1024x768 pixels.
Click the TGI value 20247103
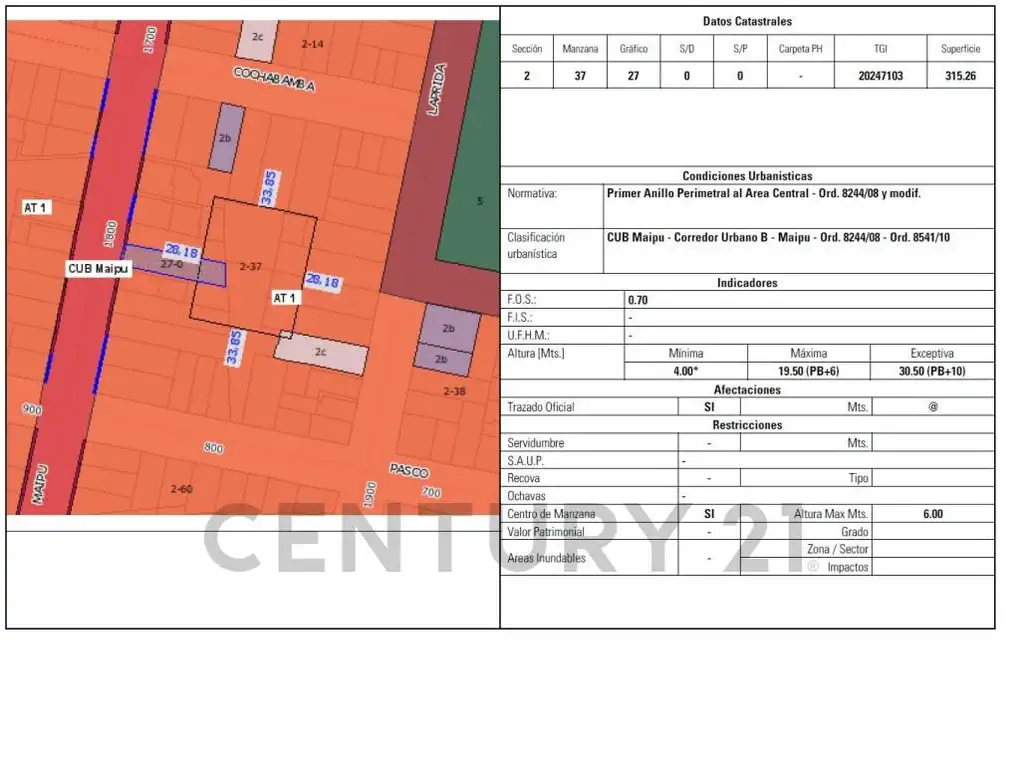click(880, 75)
